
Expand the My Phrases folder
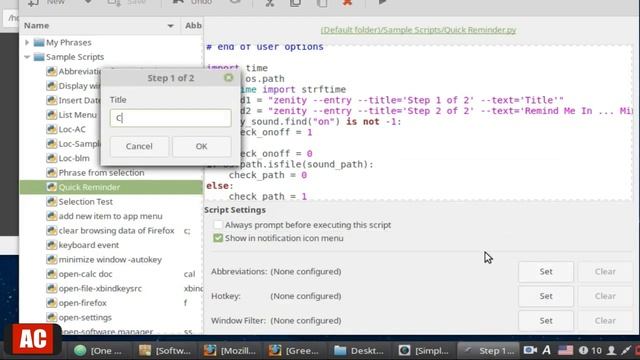click(27, 42)
